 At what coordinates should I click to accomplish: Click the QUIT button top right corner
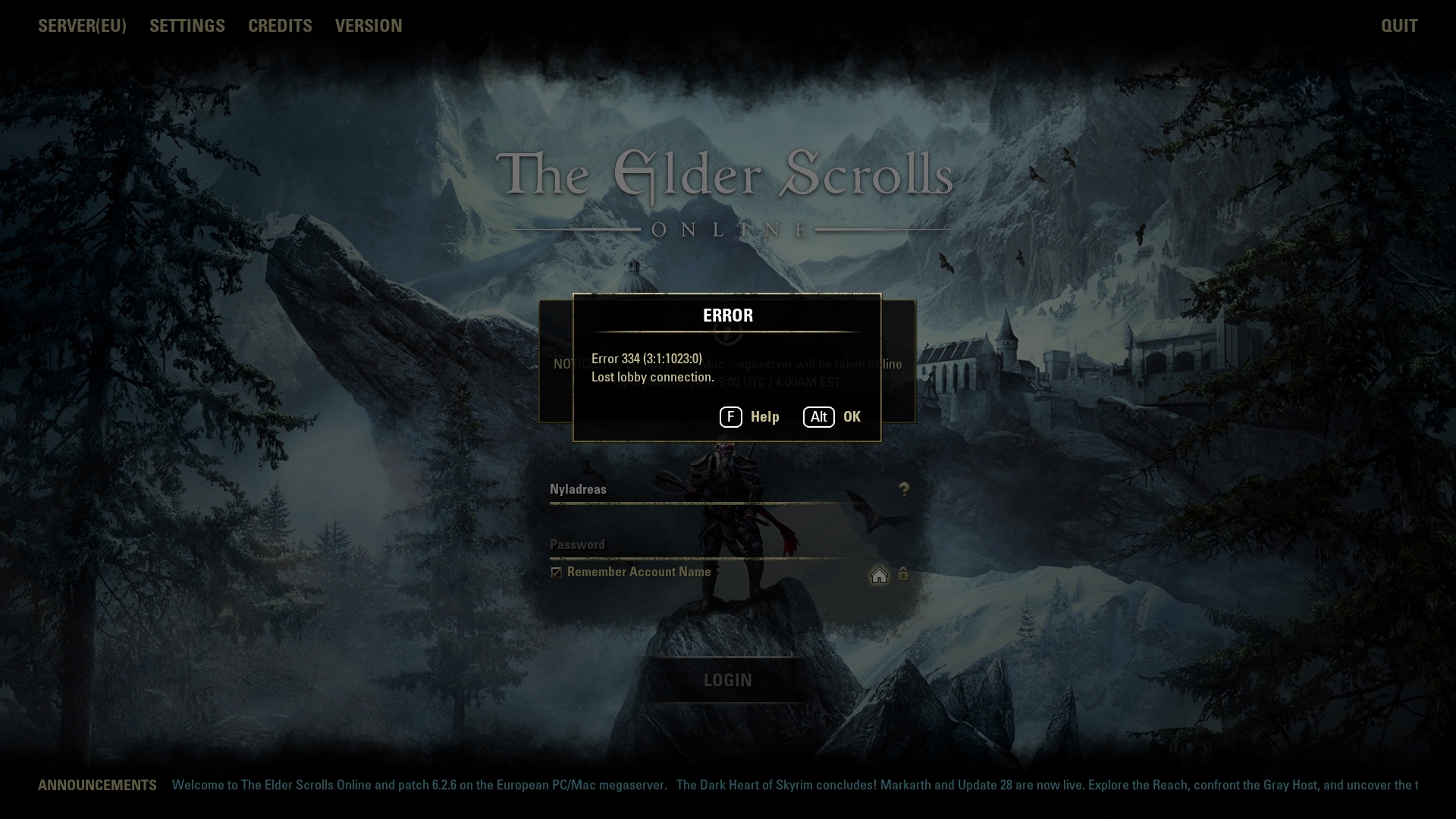pyautogui.click(x=1400, y=26)
